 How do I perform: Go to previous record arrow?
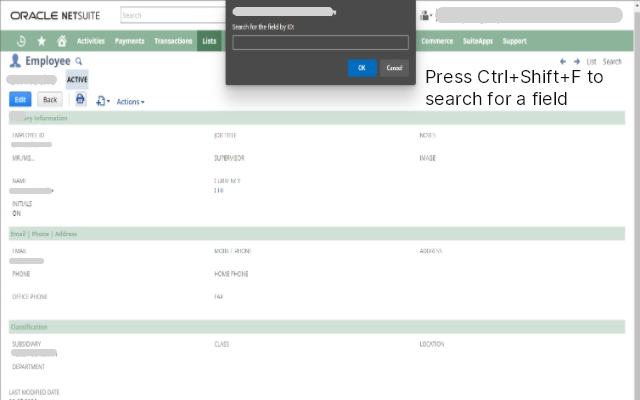pos(563,62)
